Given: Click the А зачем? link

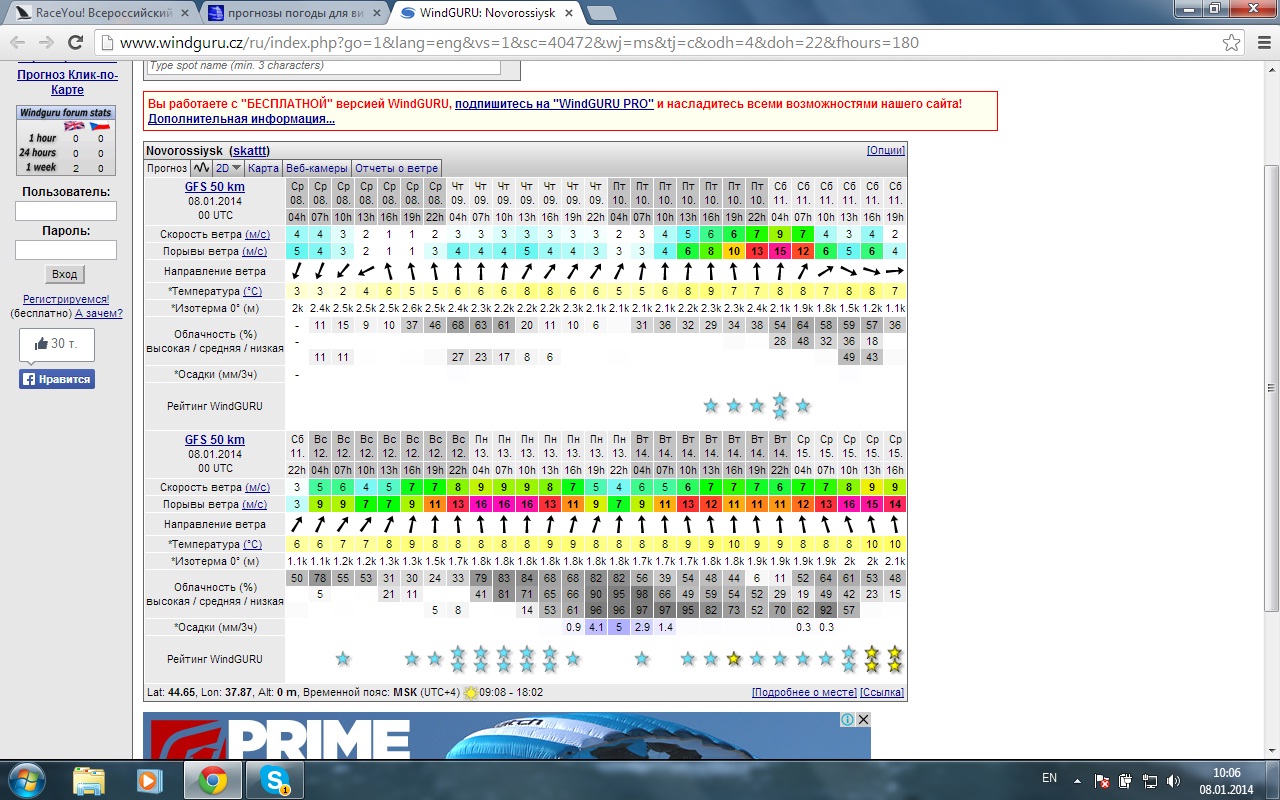Looking at the screenshot, I should (99, 313).
